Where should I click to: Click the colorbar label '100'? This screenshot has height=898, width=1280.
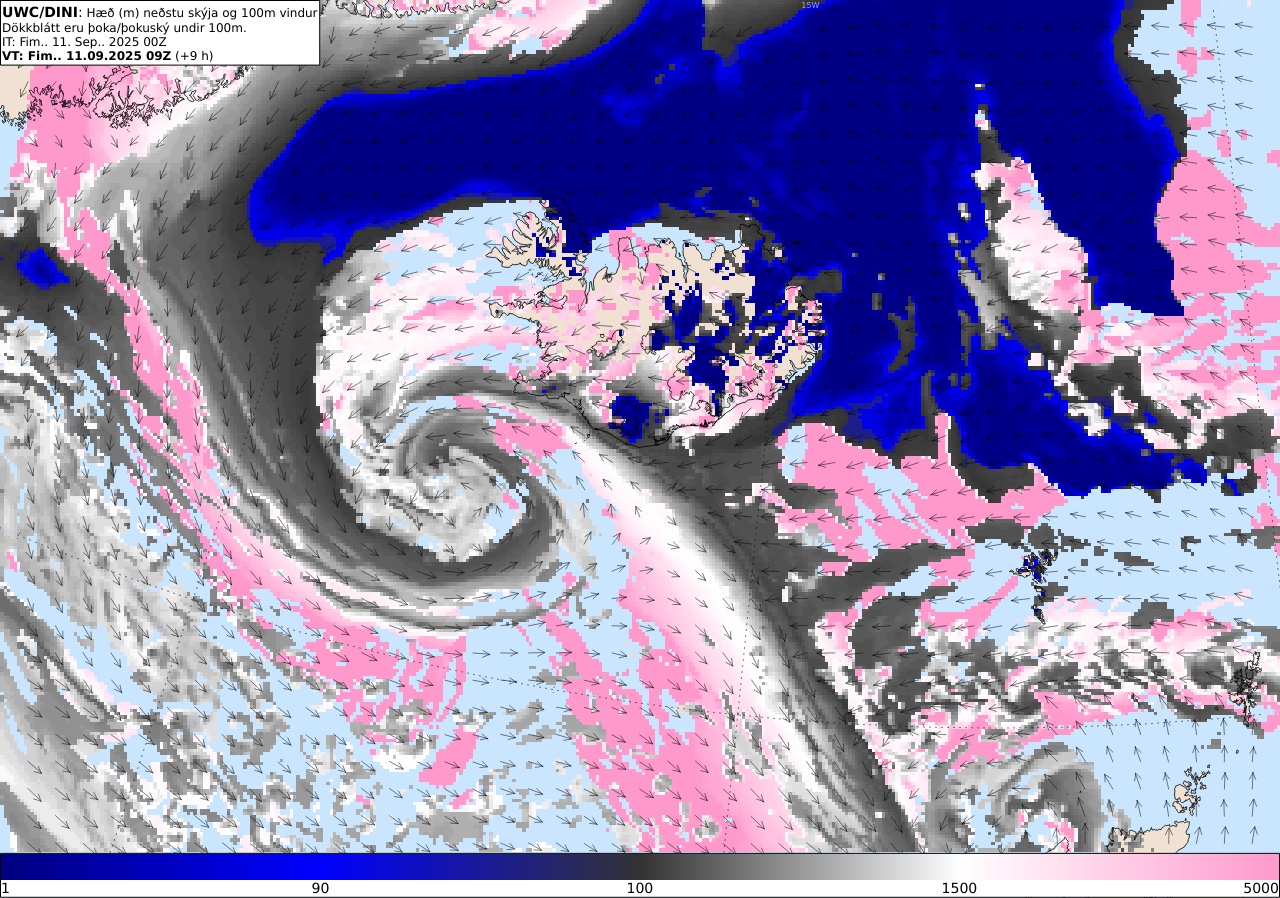click(640, 888)
